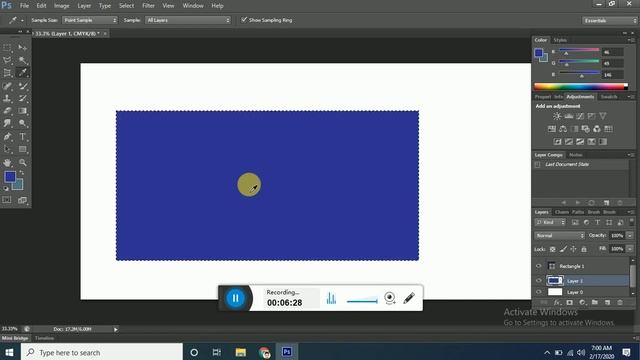Select the Rectangular Marquee tool
The image size is (640, 360).
(7, 48)
